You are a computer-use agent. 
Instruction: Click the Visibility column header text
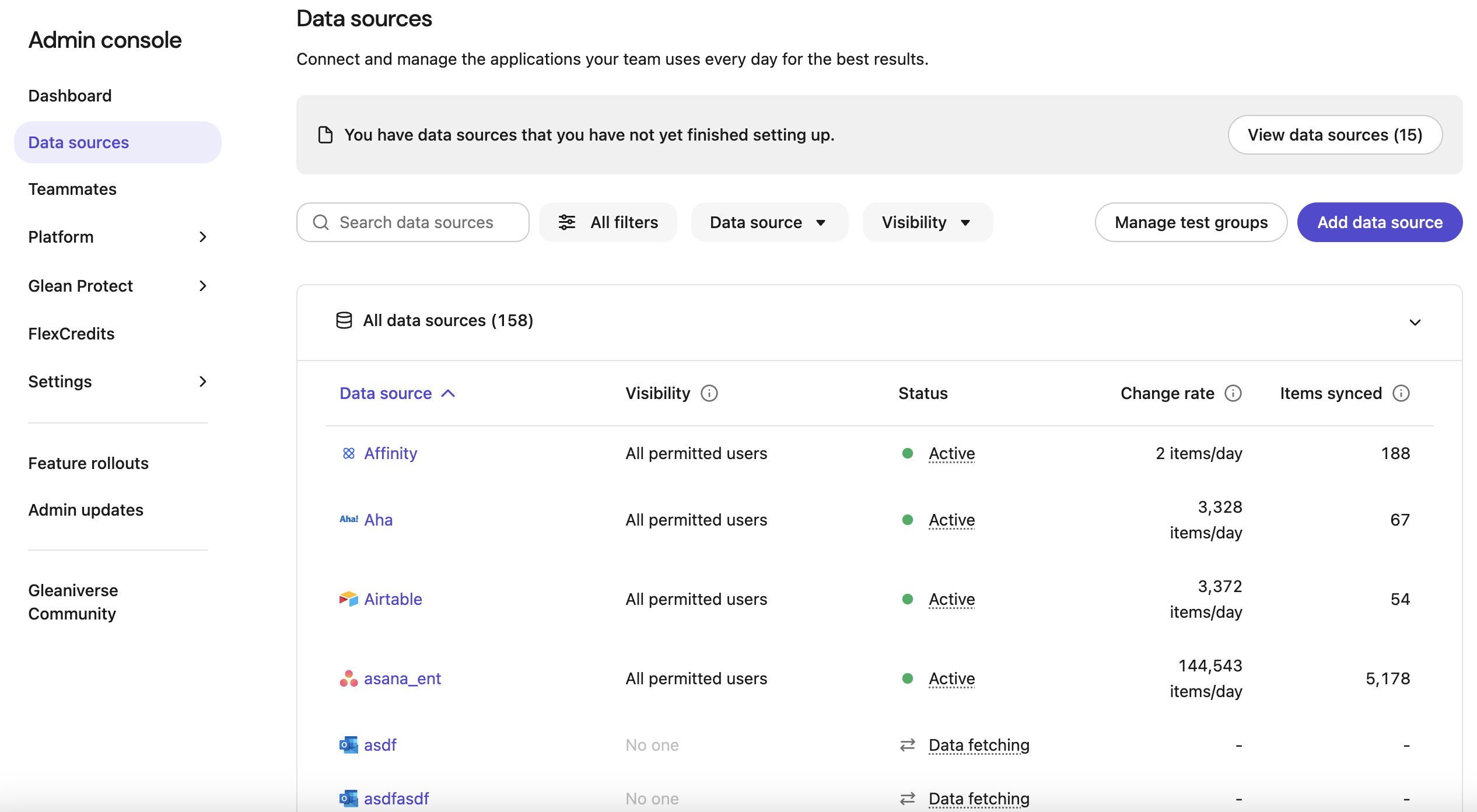658,394
